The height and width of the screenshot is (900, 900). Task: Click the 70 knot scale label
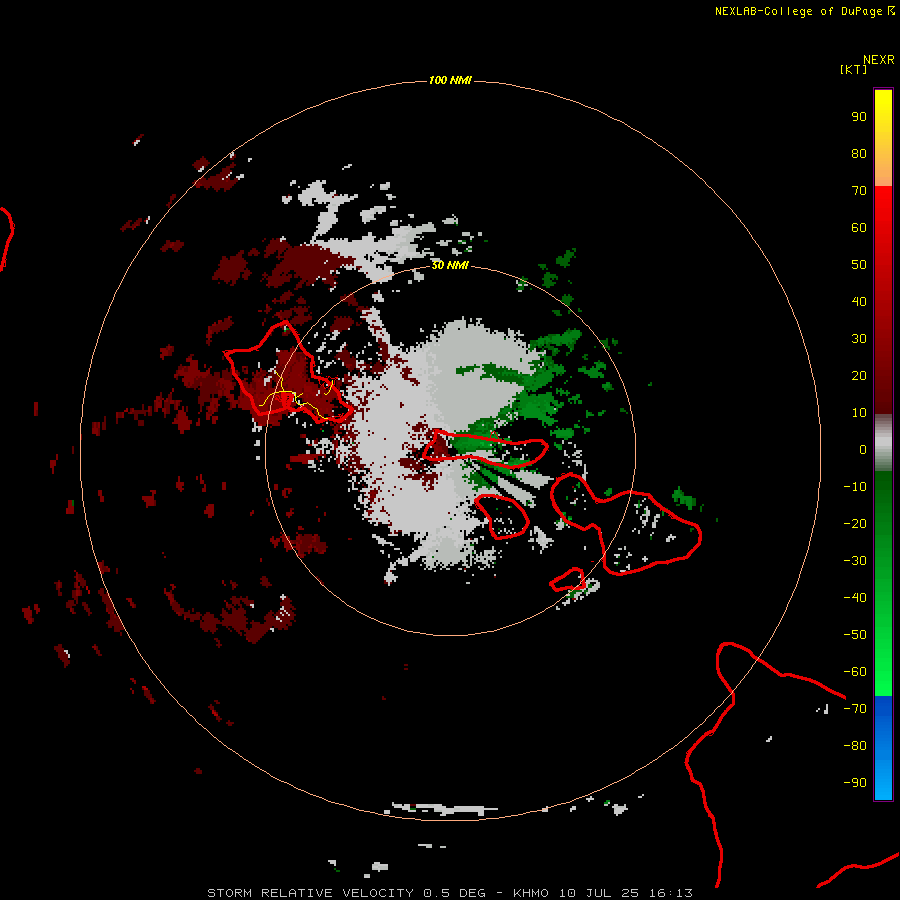pyautogui.click(x=859, y=191)
